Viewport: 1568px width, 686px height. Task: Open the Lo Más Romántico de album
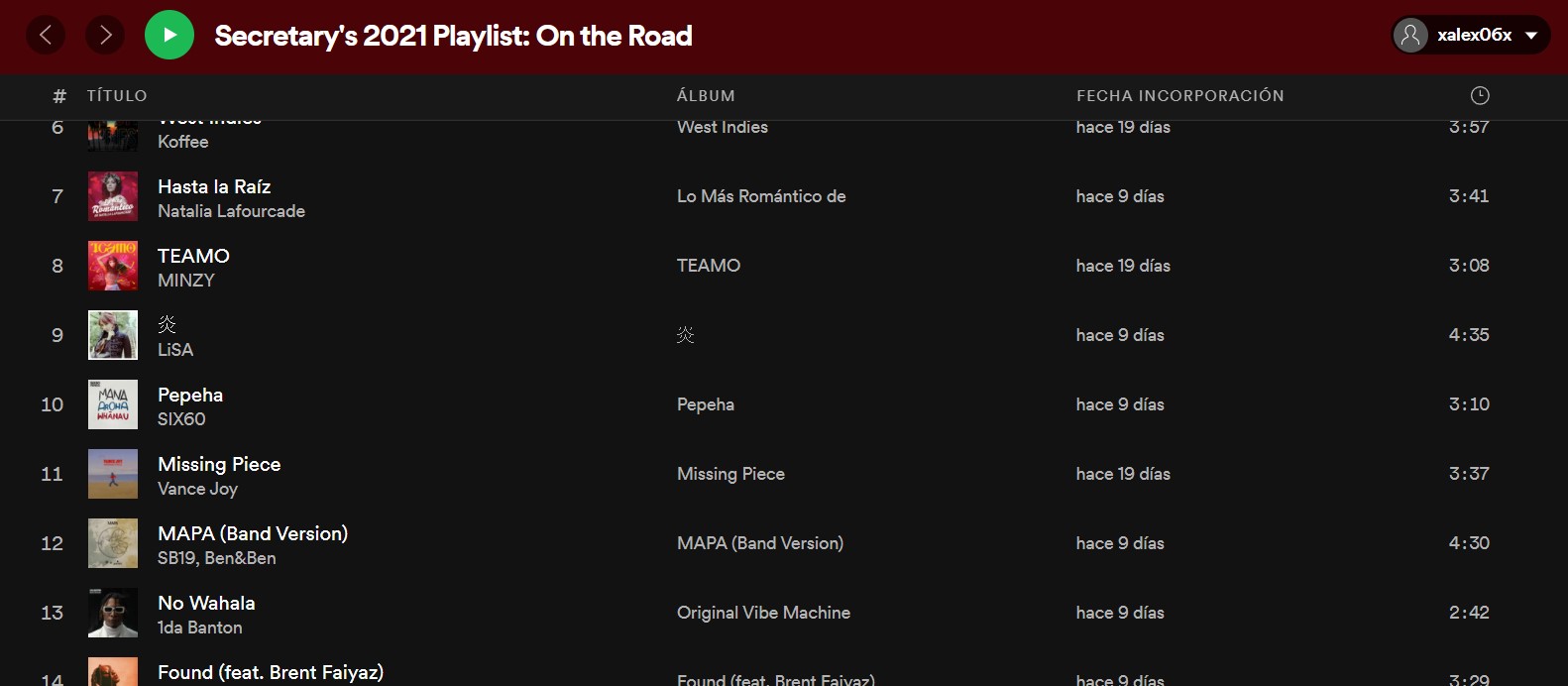[x=761, y=196]
